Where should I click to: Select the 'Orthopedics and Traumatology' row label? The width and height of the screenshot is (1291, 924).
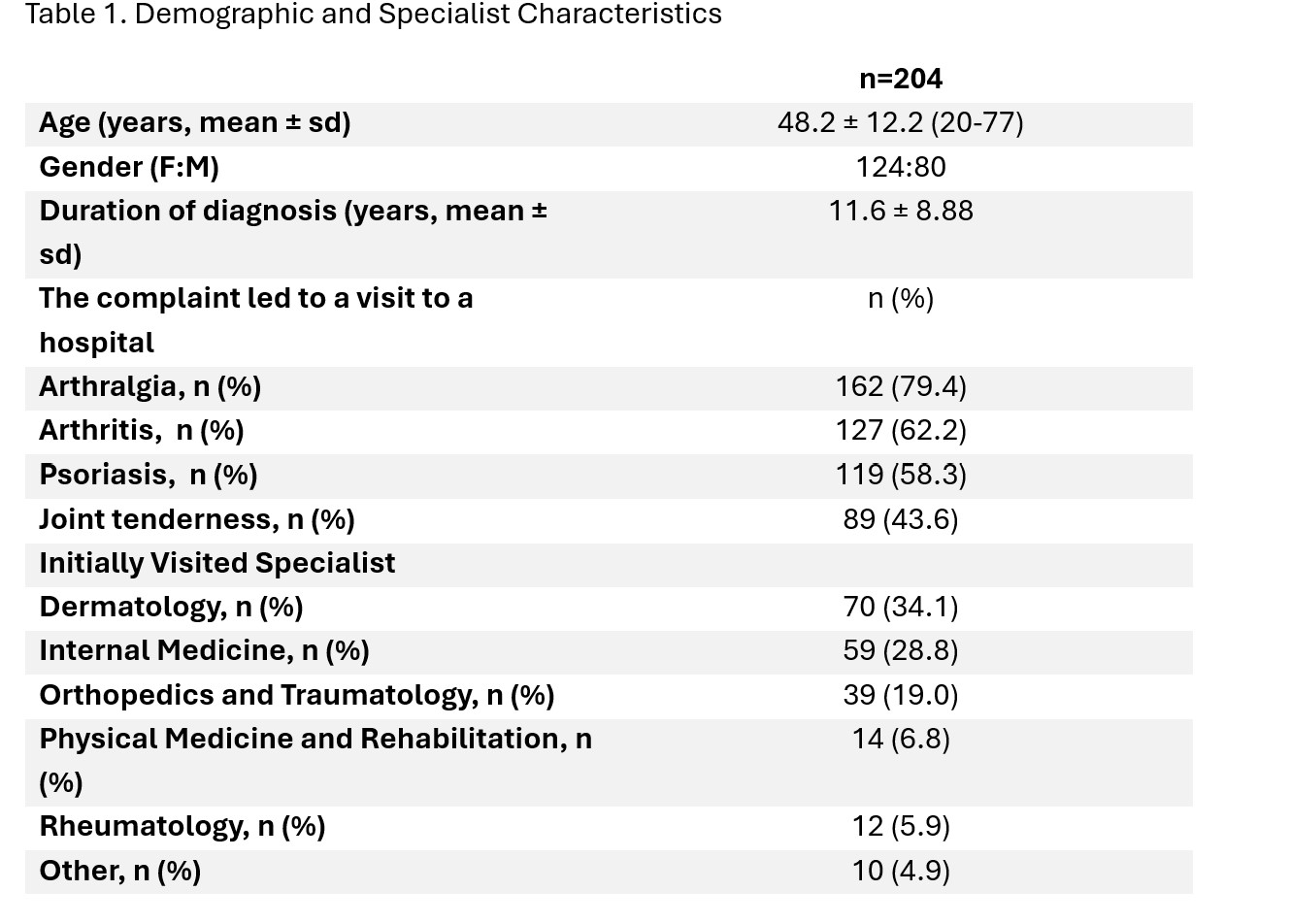[x=296, y=695]
